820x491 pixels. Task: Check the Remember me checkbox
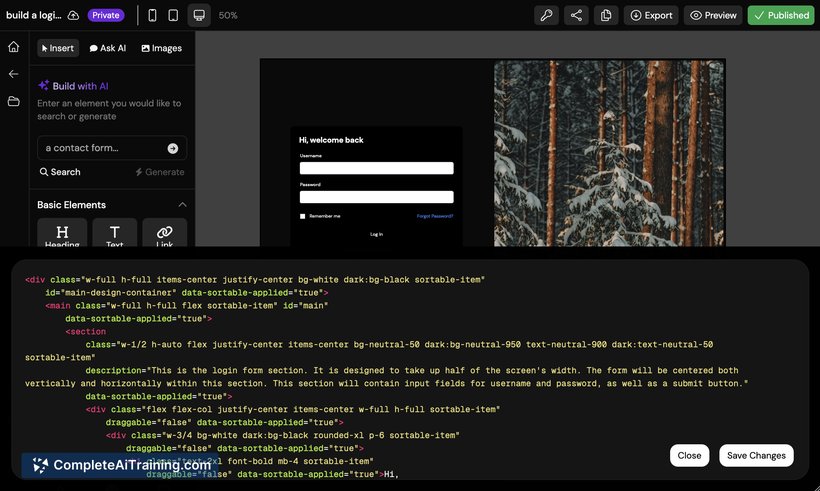tap(302, 216)
